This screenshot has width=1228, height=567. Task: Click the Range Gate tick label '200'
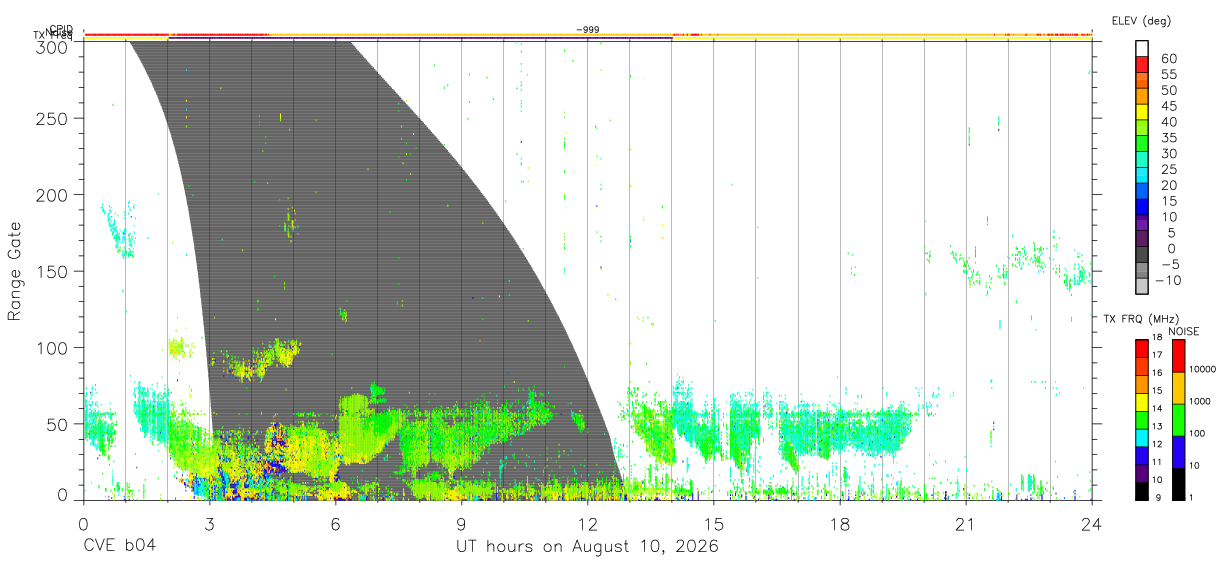click(x=52, y=195)
